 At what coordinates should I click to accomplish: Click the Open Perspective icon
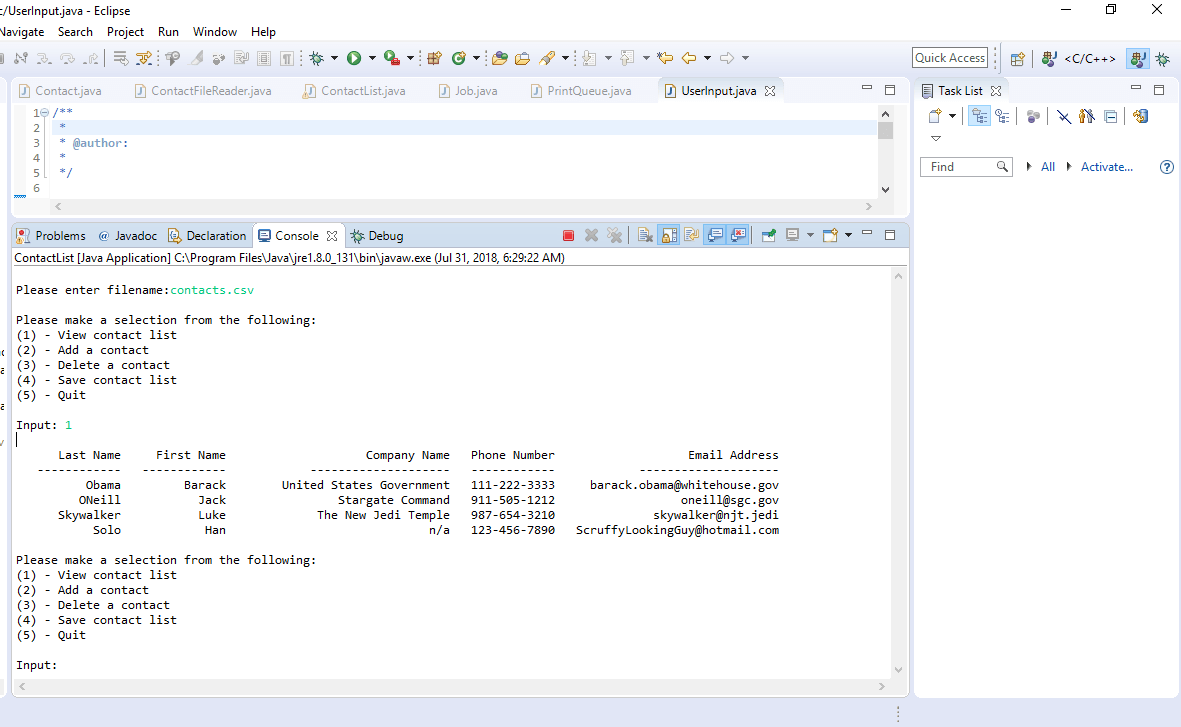coord(1018,59)
